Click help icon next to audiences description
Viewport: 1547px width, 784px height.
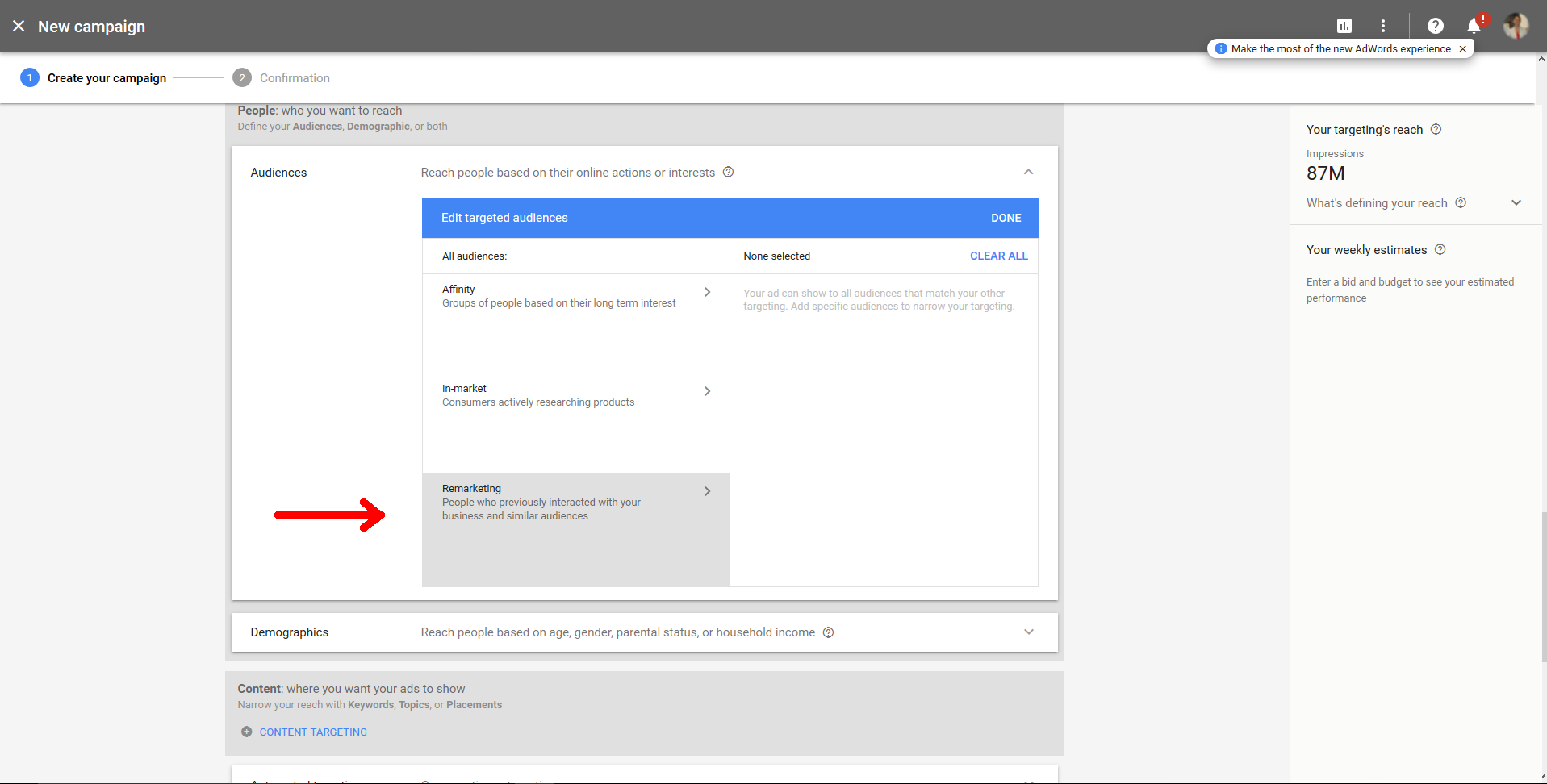728,172
